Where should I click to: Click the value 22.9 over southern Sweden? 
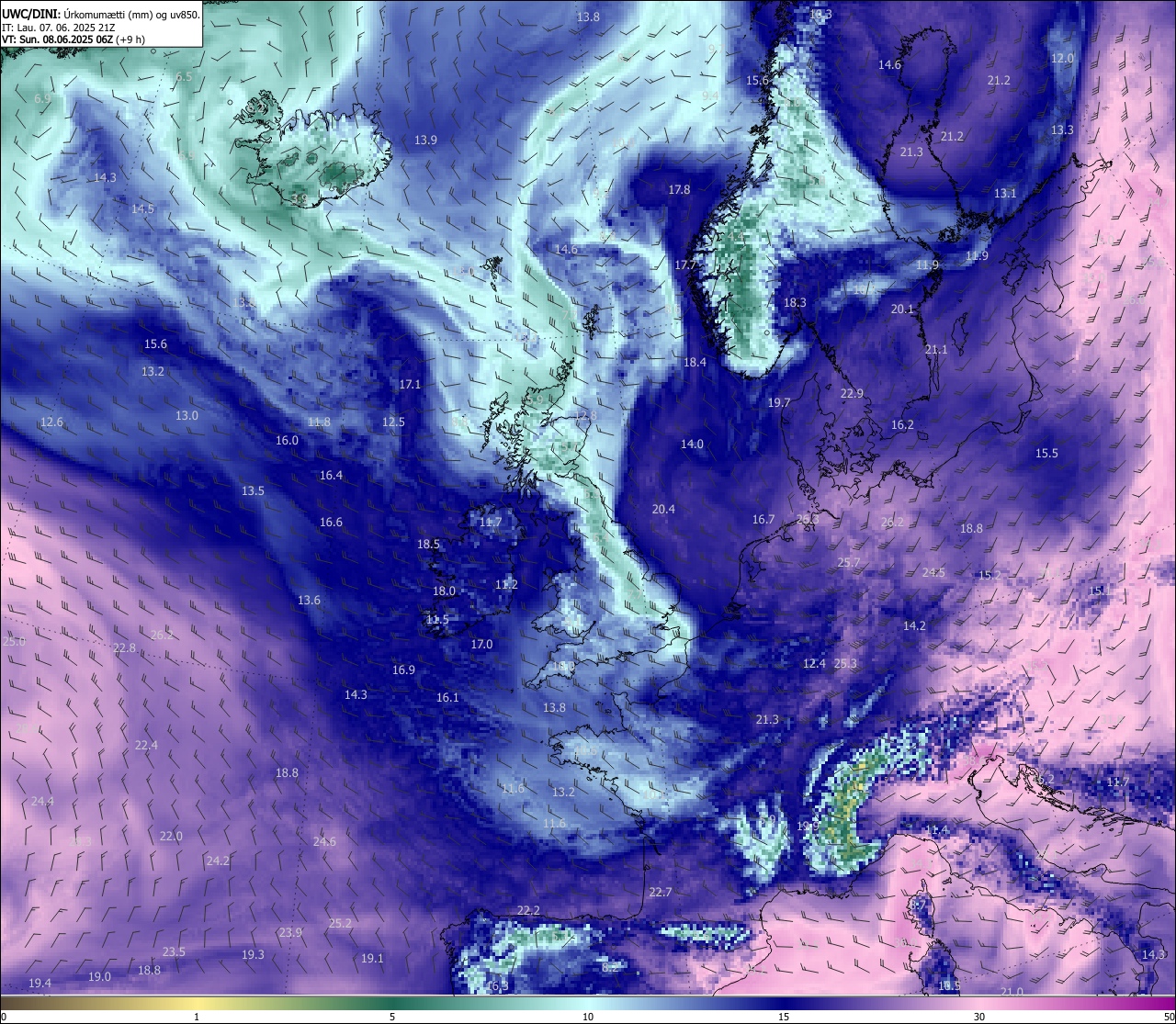[x=852, y=394]
